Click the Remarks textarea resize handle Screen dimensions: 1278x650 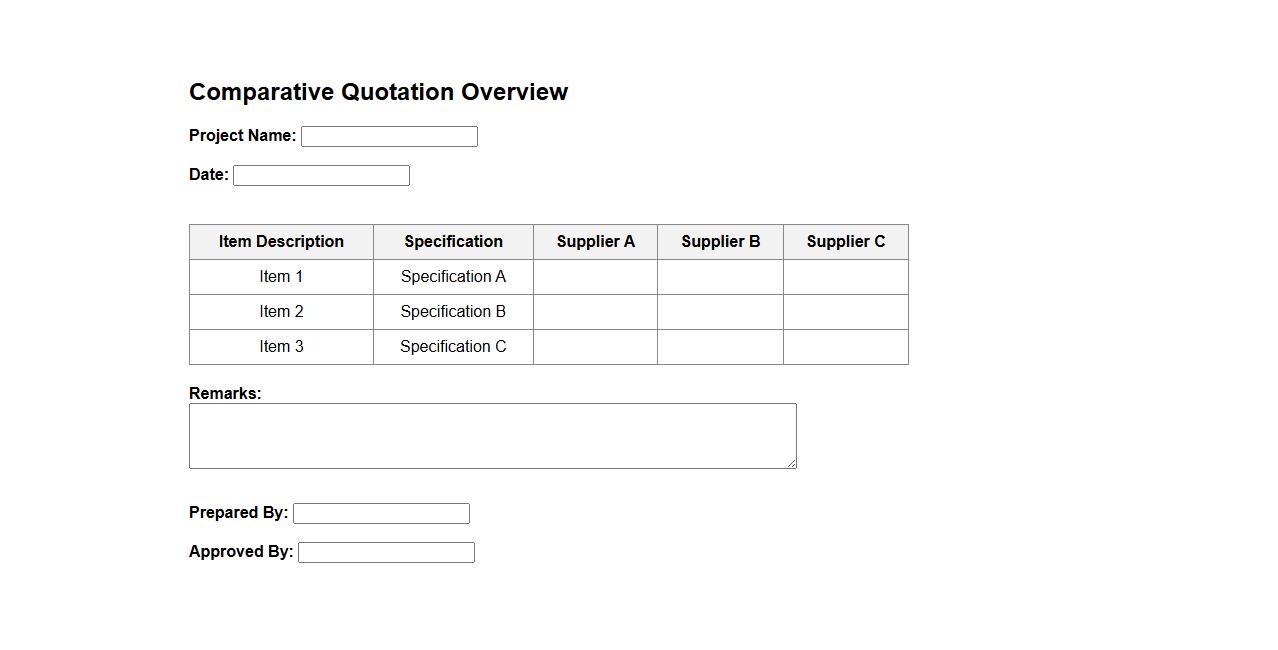coord(791,463)
